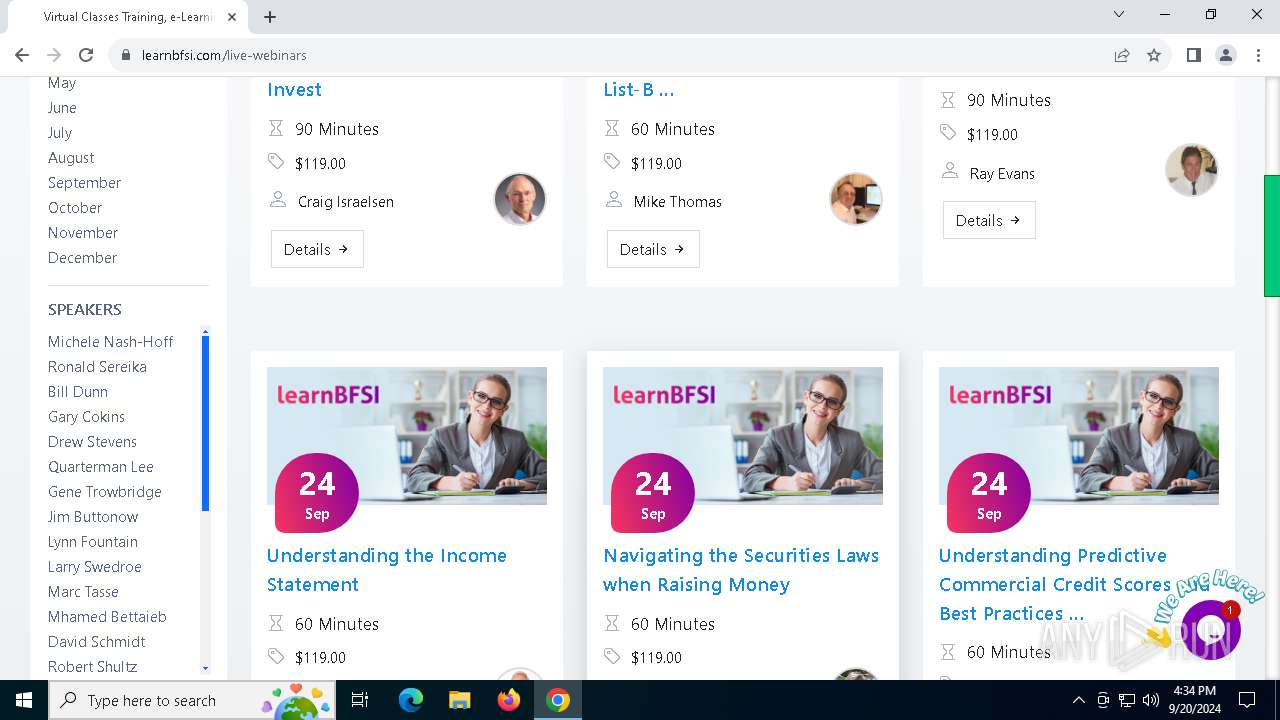
Task: Click Mike Thomas's speaker photo
Action: tap(856, 199)
